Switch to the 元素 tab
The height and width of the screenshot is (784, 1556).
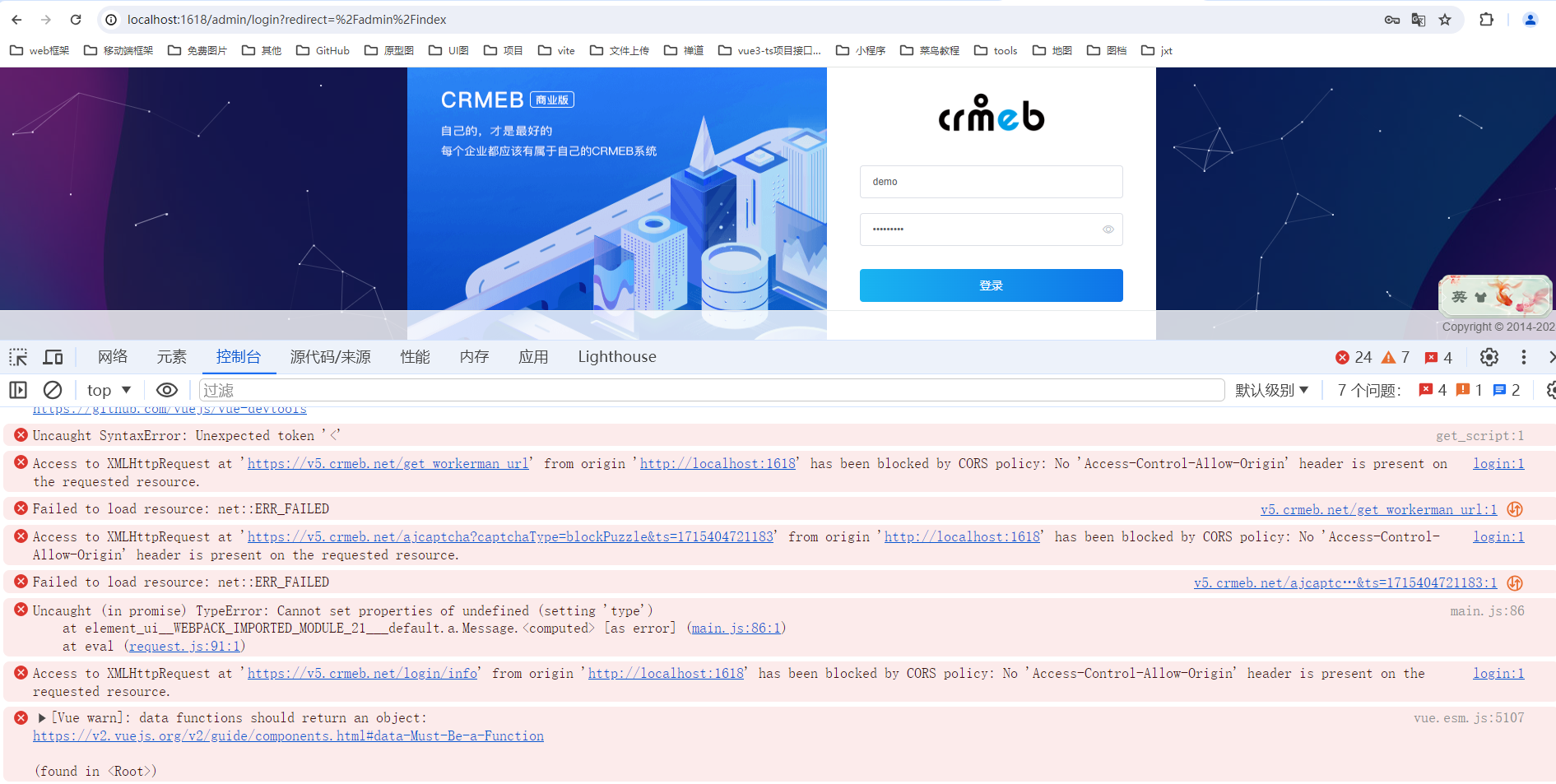tap(172, 357)
